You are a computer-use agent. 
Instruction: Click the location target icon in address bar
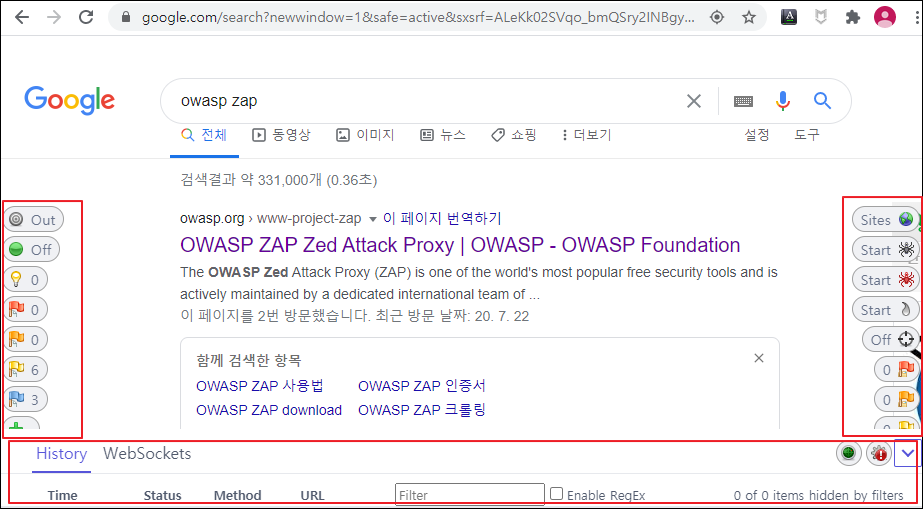[716, 18]
